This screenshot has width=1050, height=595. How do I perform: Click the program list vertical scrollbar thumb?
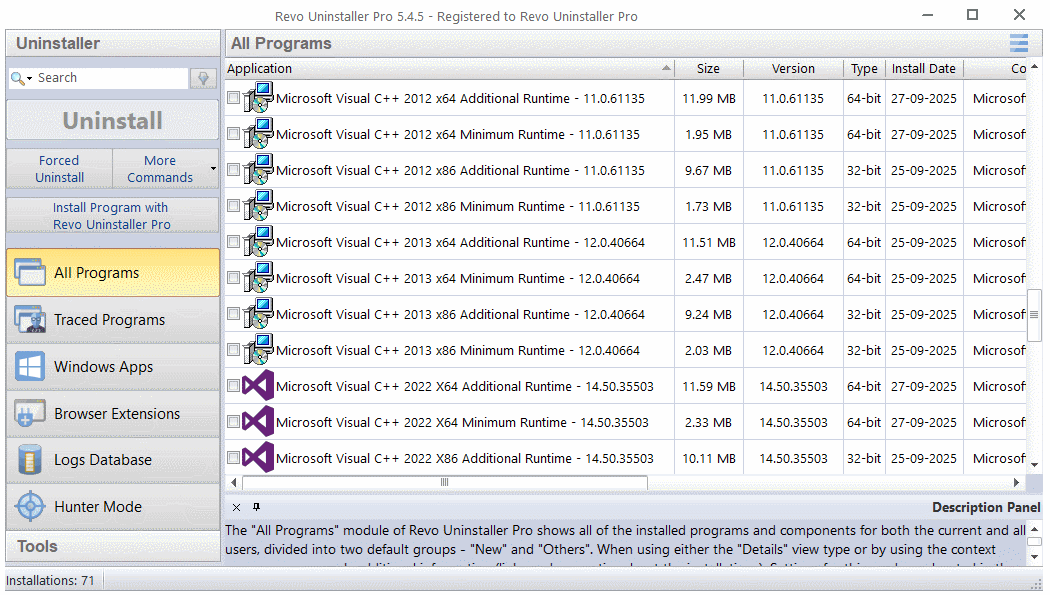(x=1035, y=315)
